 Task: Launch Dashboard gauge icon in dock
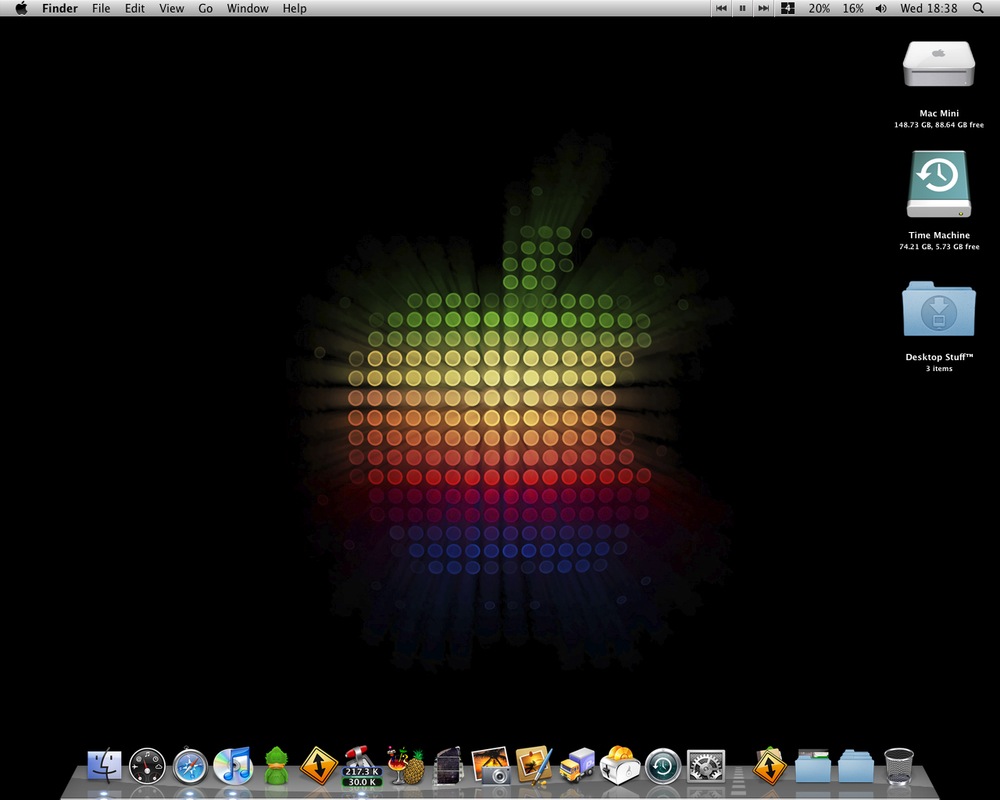tap(147, 766)
